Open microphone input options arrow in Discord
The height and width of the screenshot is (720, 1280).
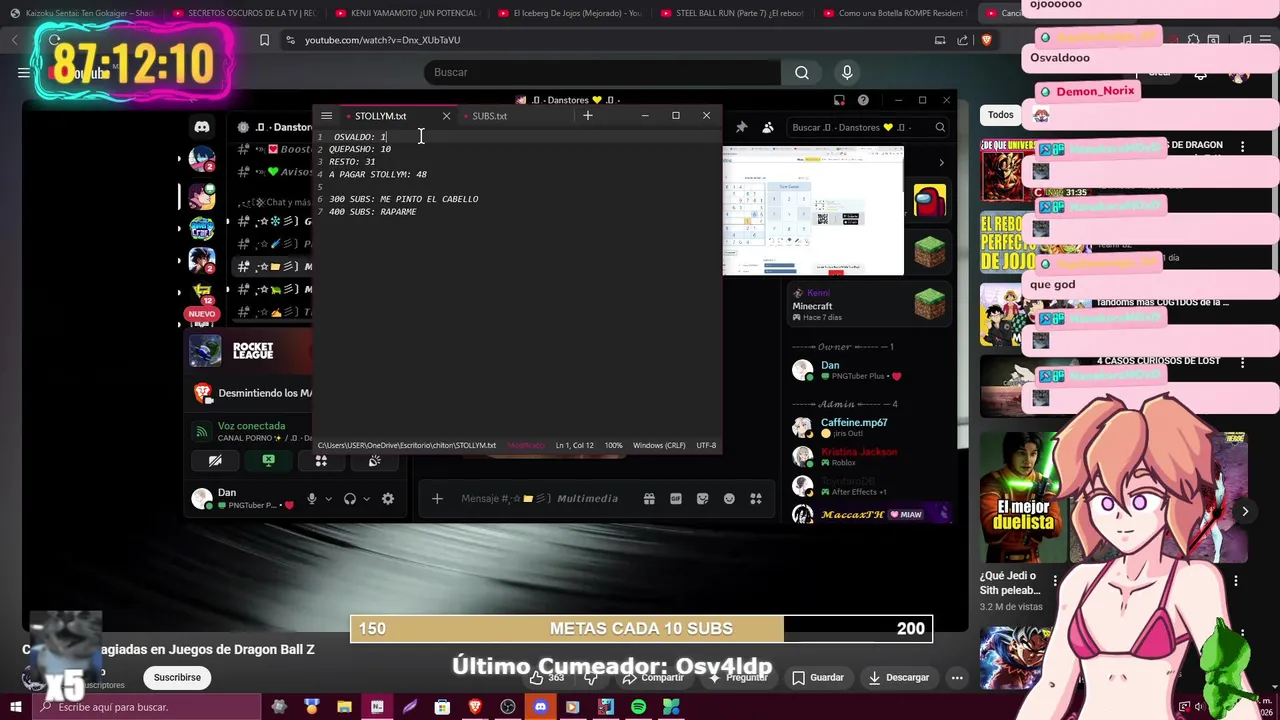pyautogui.click(x=328, y=499)
